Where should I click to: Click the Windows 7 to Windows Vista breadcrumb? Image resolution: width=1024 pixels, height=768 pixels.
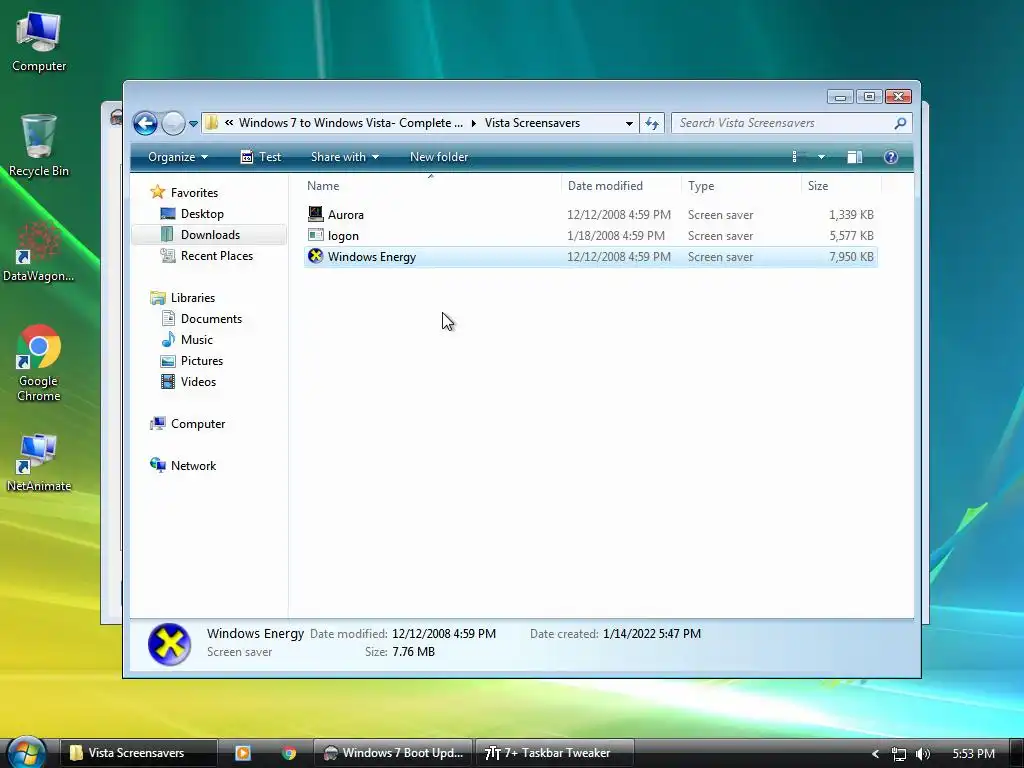coord(351,123)
